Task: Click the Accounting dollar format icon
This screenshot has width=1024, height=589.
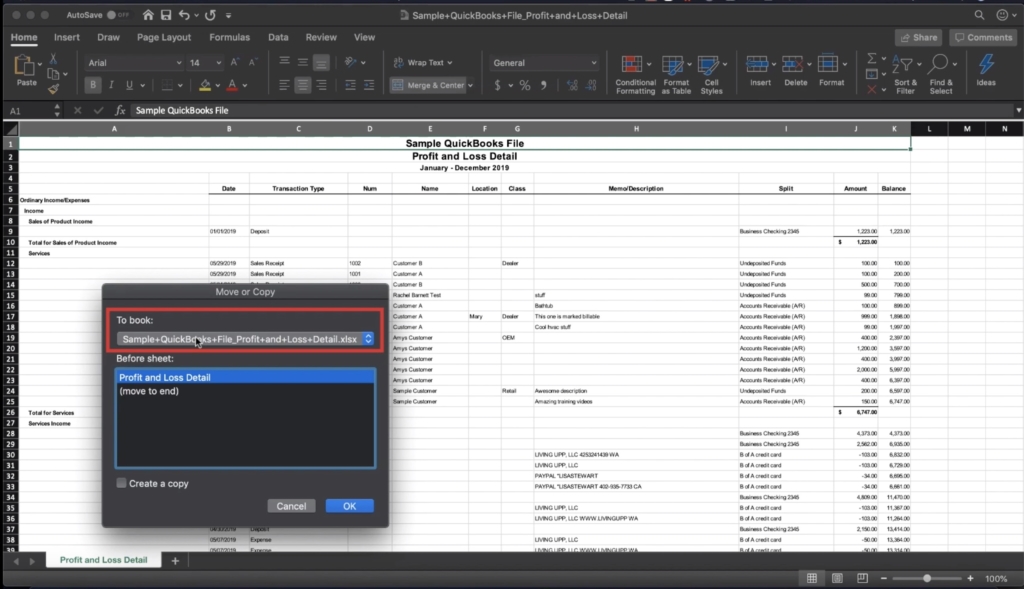Action: tap(498, 86)
